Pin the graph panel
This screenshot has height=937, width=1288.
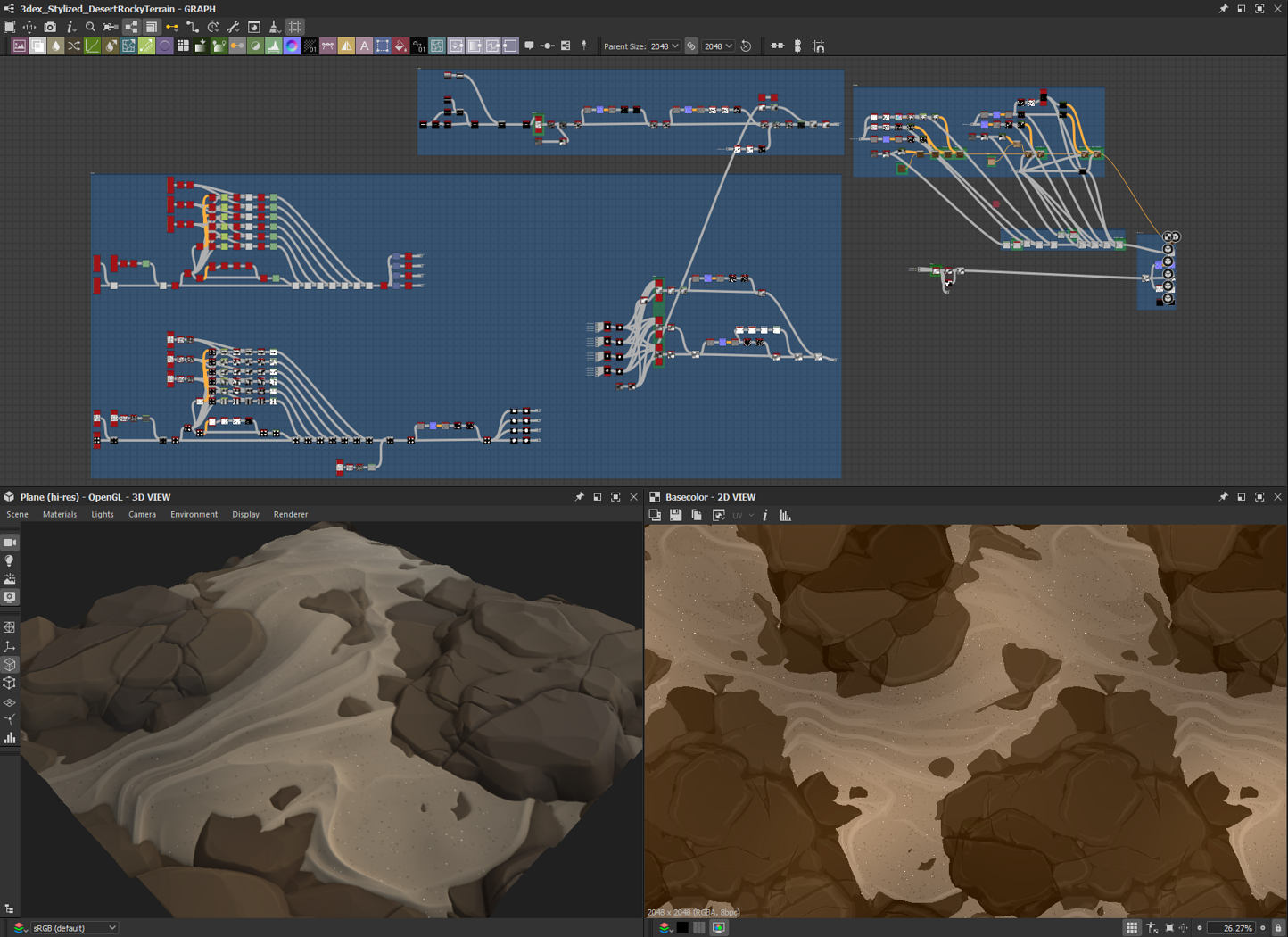[1223, 9]
